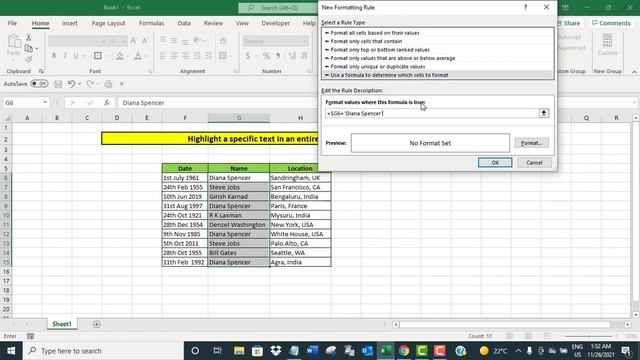This screenshot has height=360, width=640.
Task: Click the Merge & Center icon
Action: pos(223,56)
